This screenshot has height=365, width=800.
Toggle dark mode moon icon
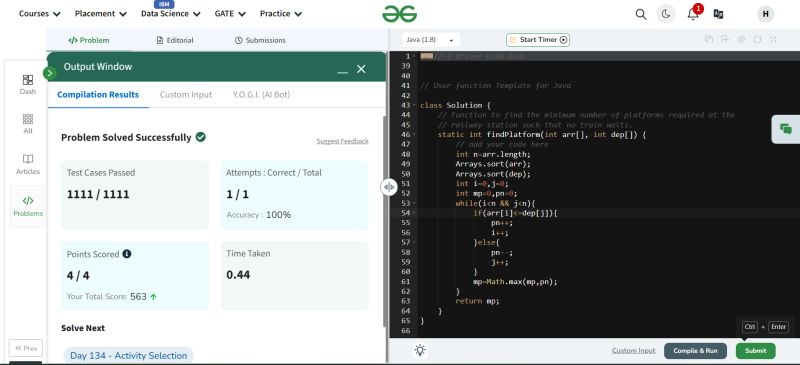666,14
